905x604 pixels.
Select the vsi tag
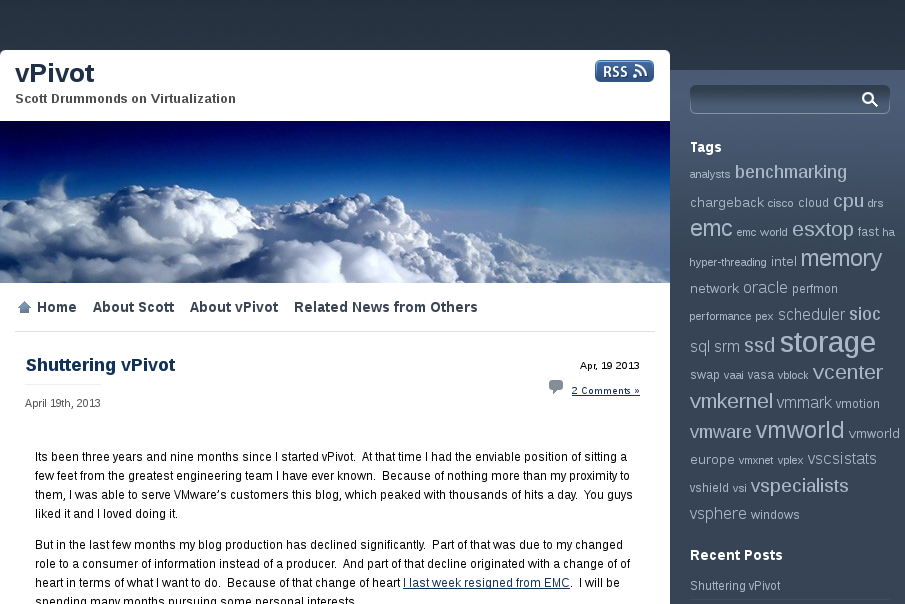click(x=739, y=489)
